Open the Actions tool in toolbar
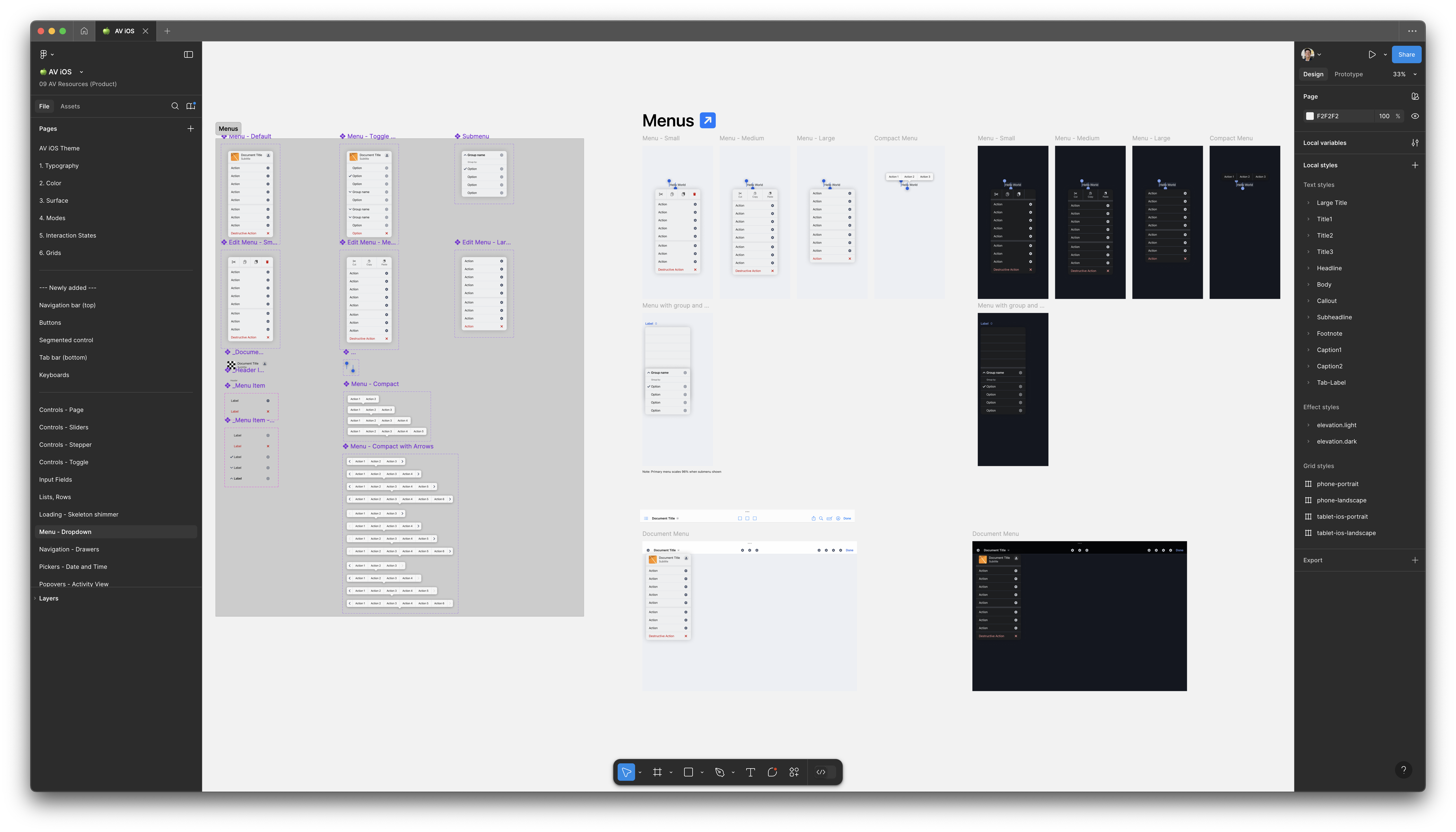Screen dimensions: 1456x832 (x=794, y=772)
